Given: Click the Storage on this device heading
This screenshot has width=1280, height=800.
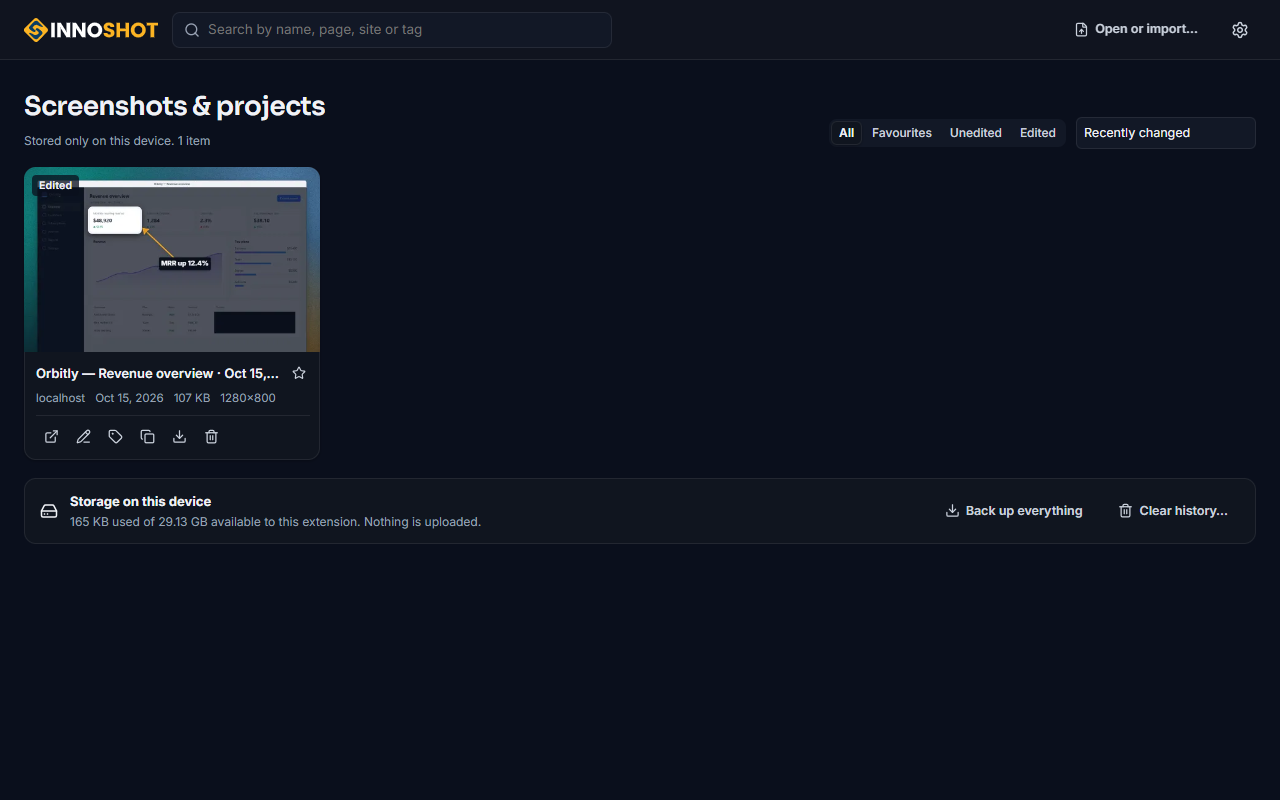Looking at the screenshot, I should (140, 502).
